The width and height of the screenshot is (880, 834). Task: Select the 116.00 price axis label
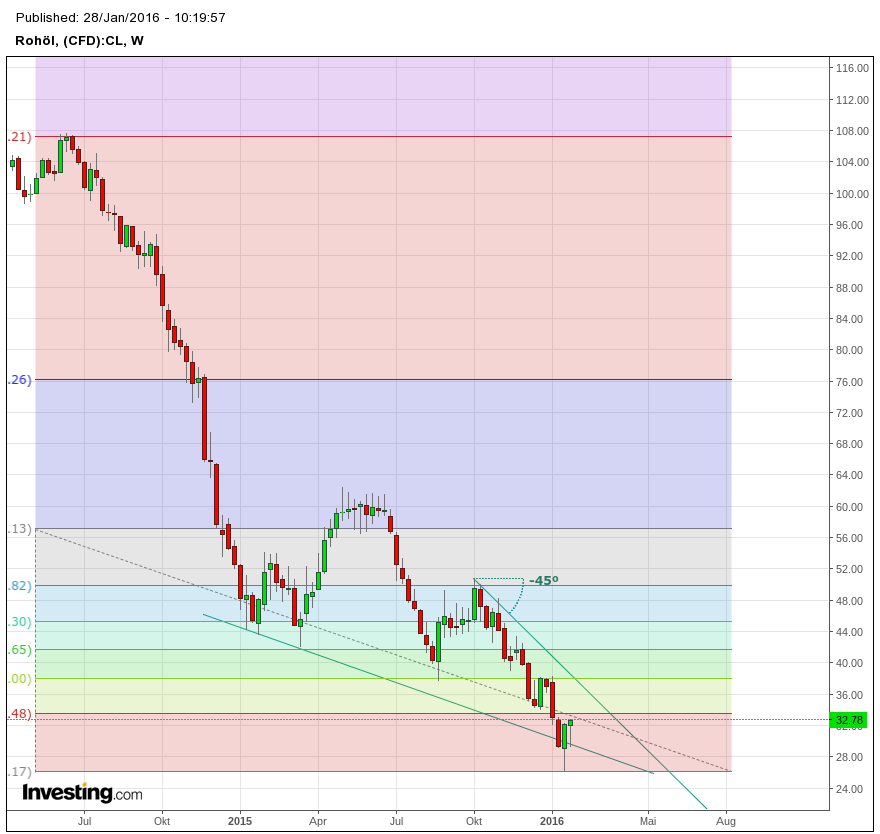pos(852,68)
